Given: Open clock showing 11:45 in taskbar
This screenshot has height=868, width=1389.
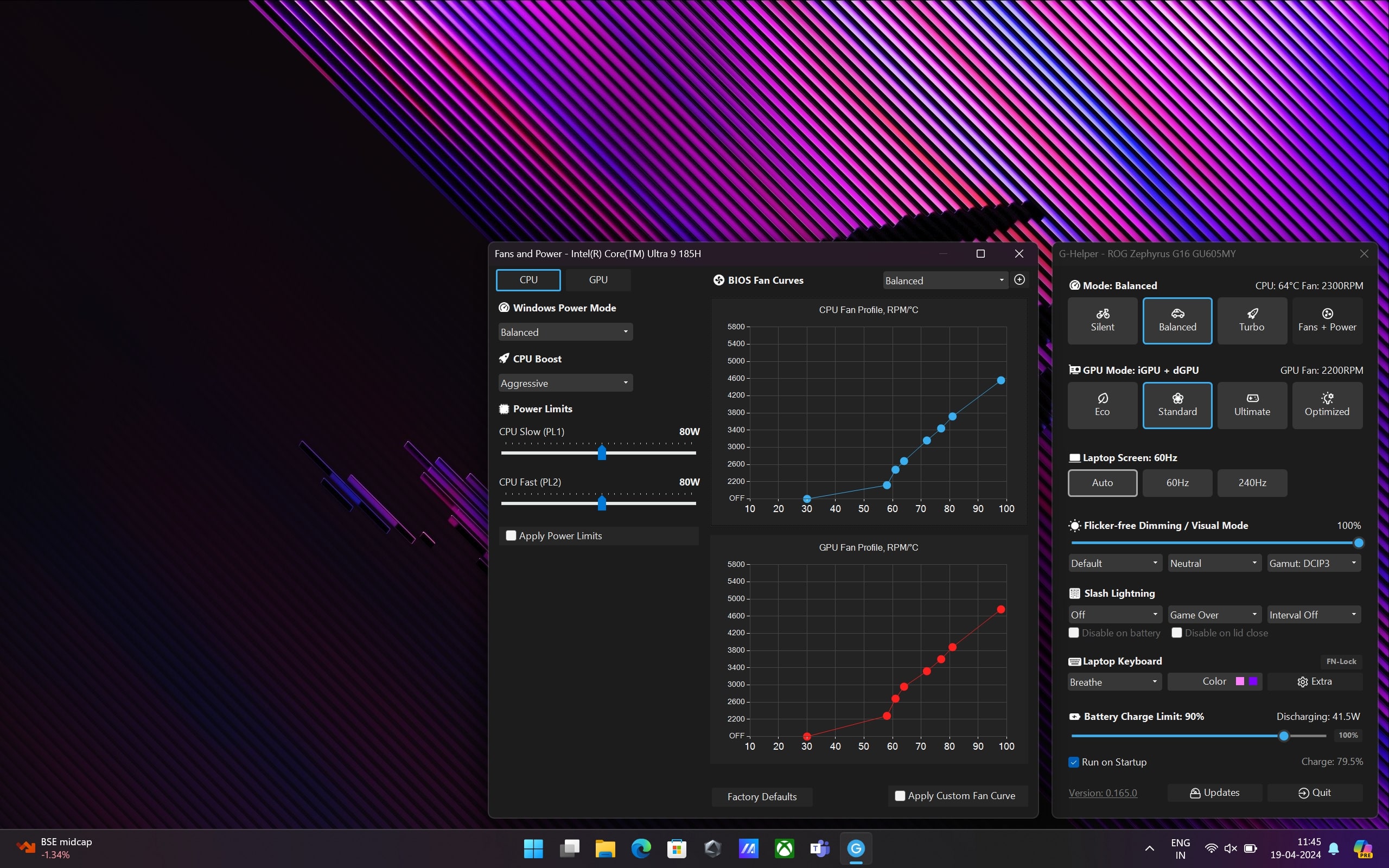Looking at the screenshot, I should pos(1295,848).
